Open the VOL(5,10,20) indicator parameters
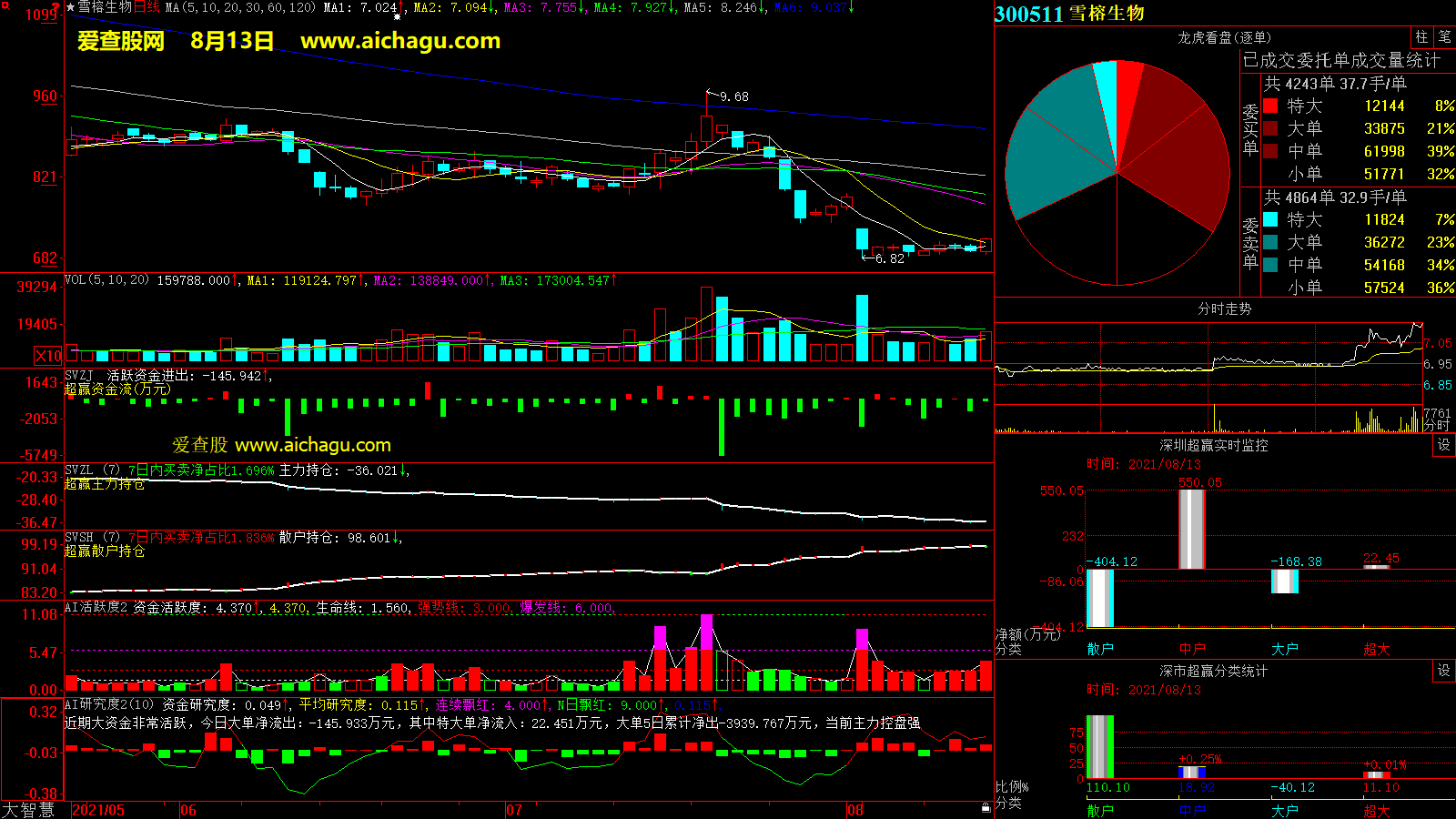 click(106, 280)
